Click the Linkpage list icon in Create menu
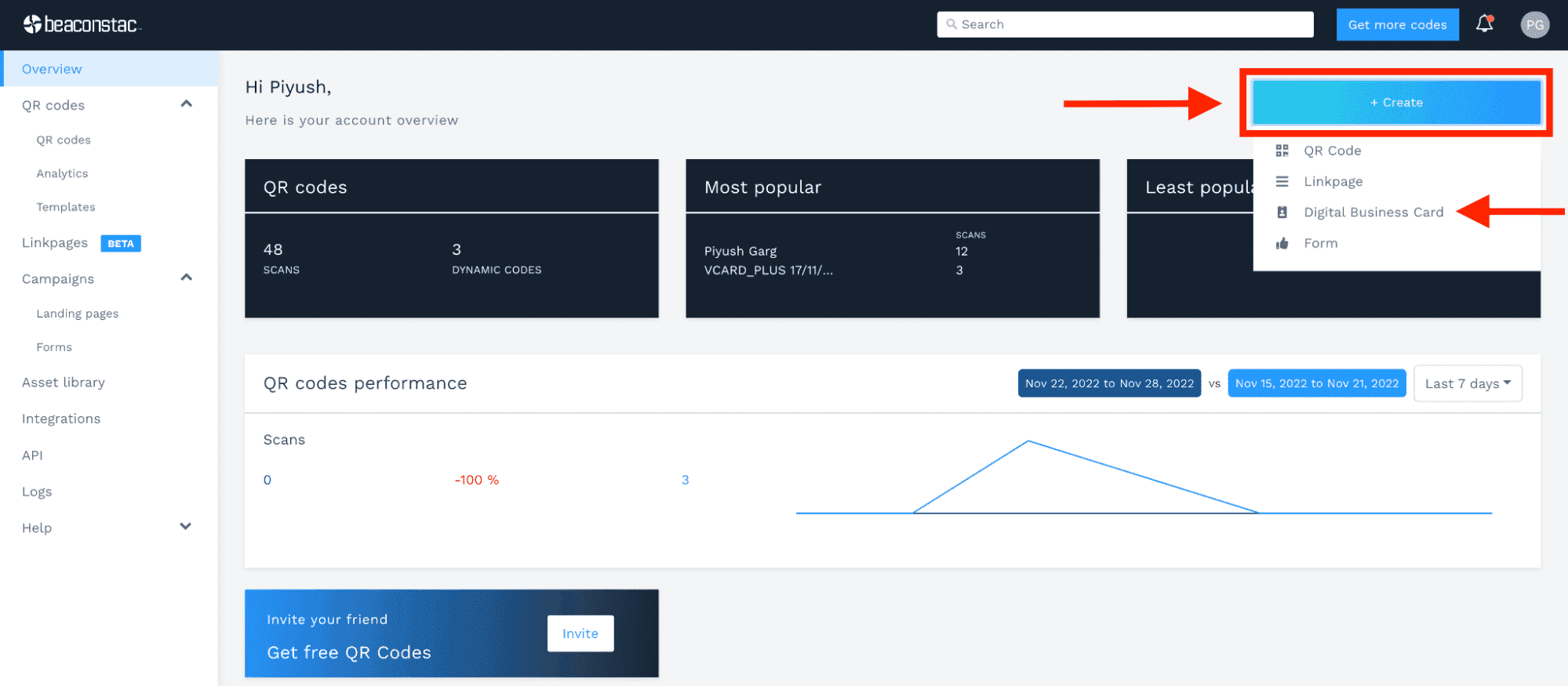The image size is (1568, 686). point(1282,181)
